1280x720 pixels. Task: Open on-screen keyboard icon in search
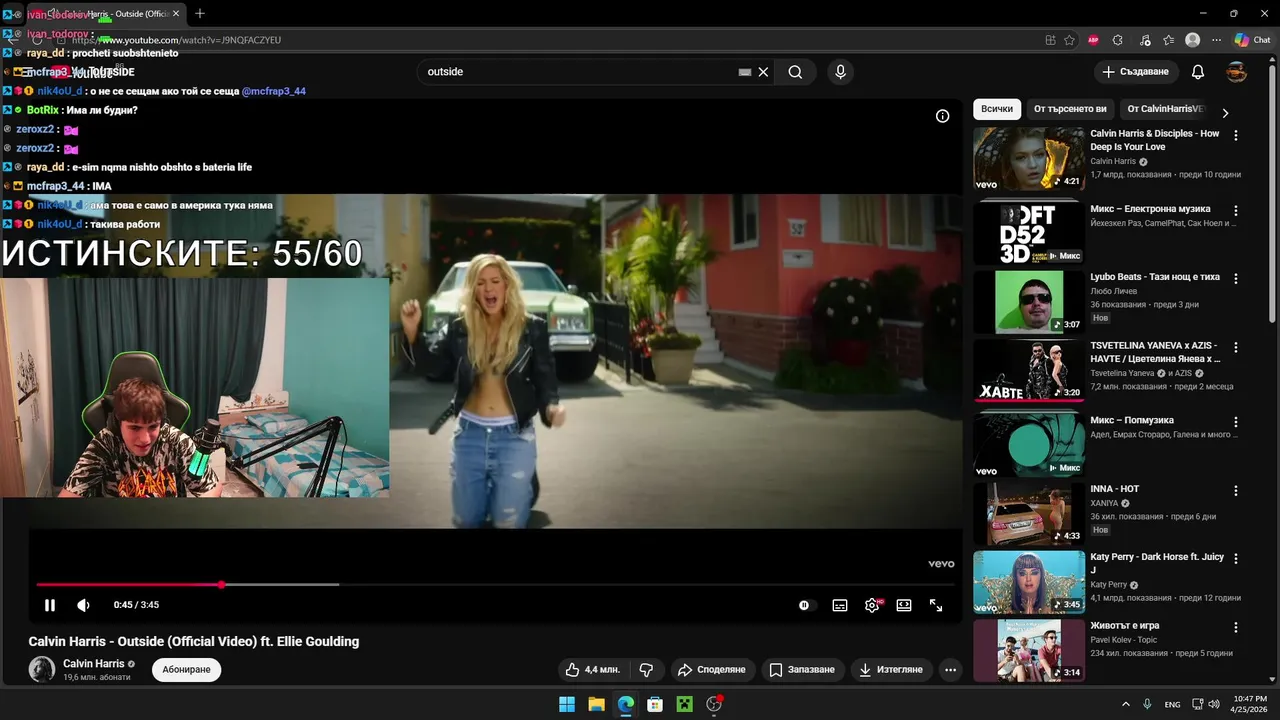(x=744, y=72)
